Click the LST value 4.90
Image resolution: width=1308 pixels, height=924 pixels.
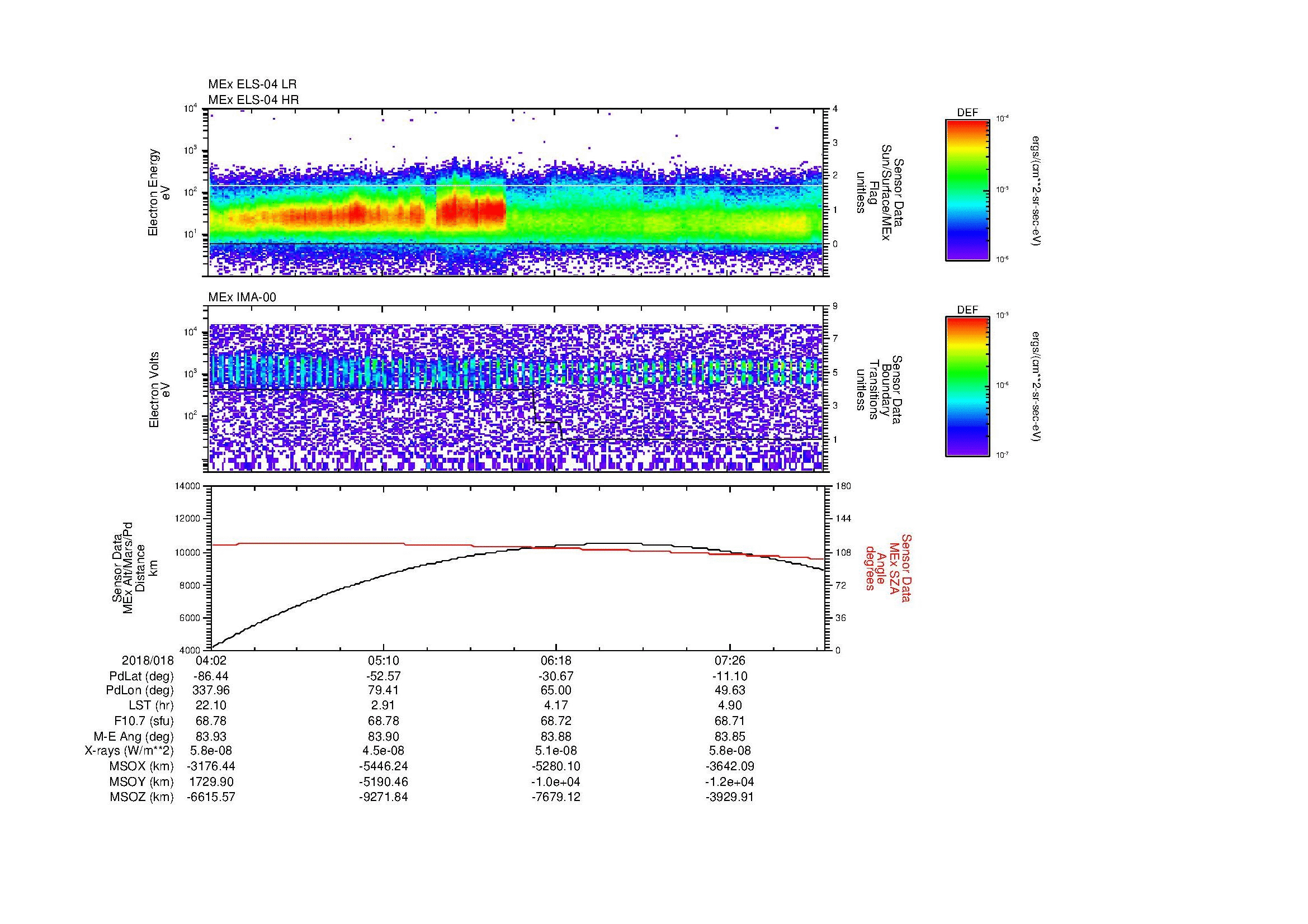pyautogui.click(x=730, y=706)
